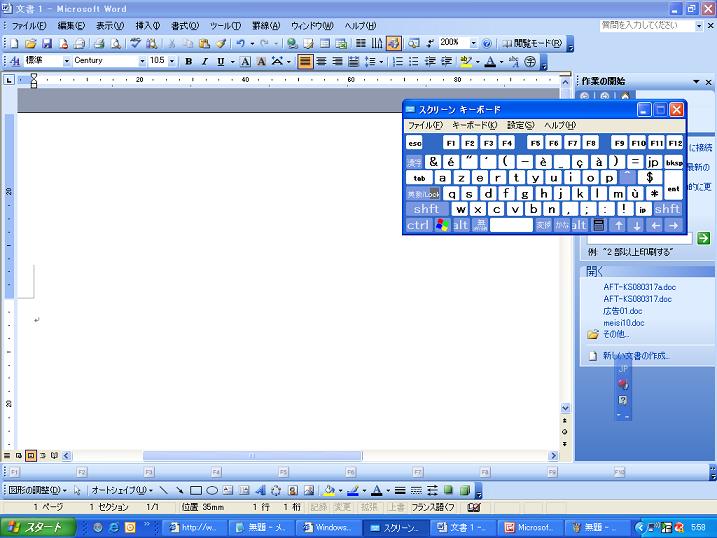
Task: Open the 挿入 menu in Word
Action: pos(147,26)
